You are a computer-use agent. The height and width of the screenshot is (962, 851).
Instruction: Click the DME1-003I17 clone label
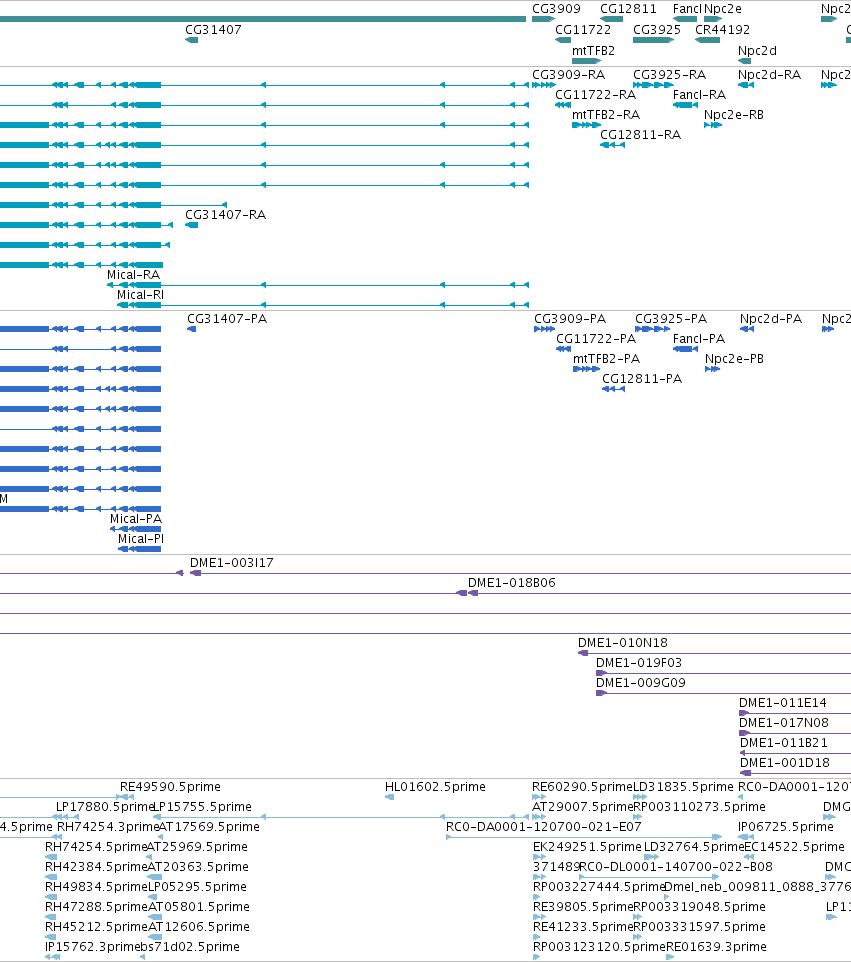click(x=231, y=563)
